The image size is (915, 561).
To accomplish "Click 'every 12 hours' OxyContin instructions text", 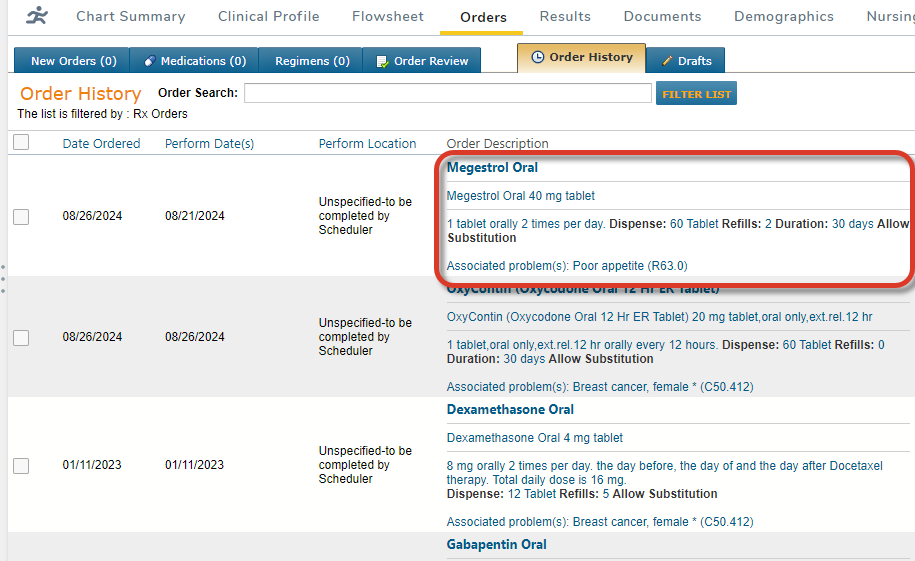I will (x=679, y=345).
